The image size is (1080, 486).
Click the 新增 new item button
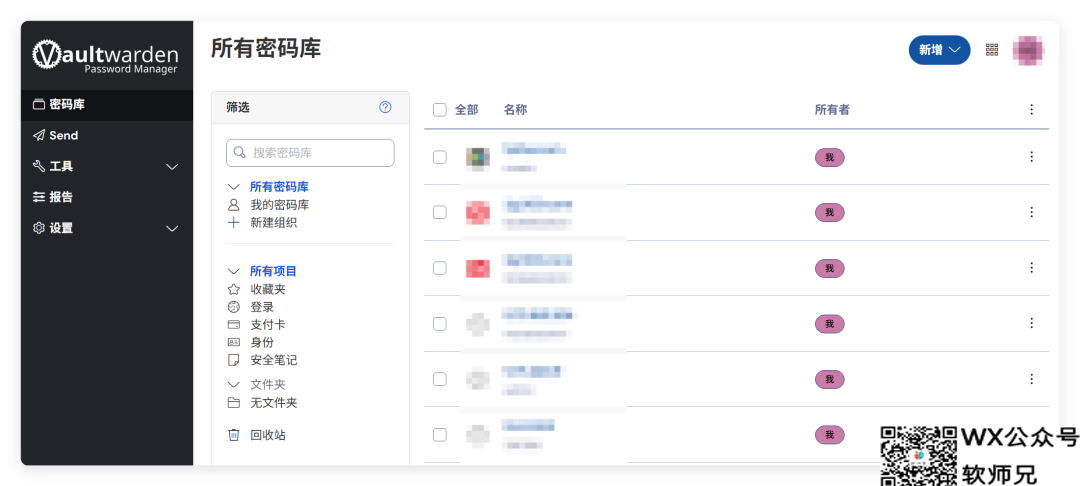click(x=939, y=50)
